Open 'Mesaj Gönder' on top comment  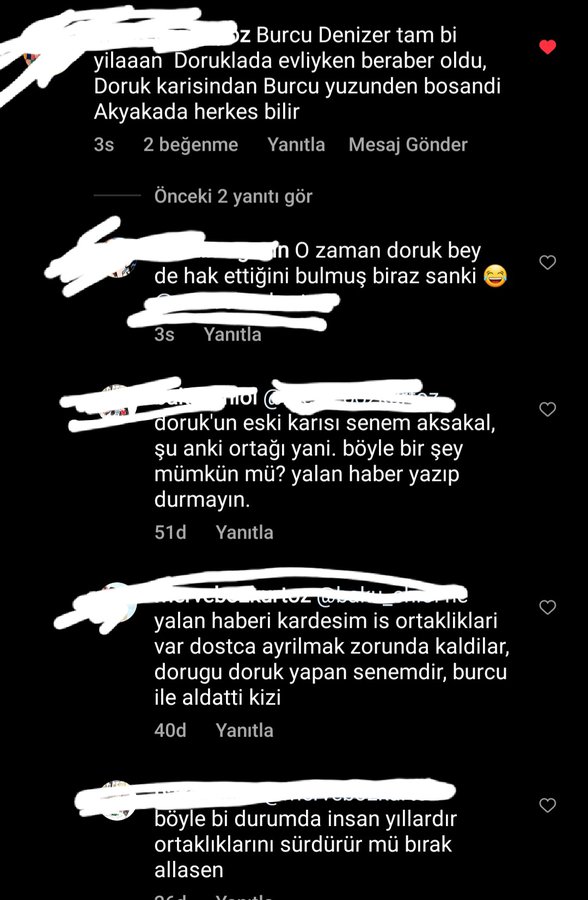click(408, 145)
